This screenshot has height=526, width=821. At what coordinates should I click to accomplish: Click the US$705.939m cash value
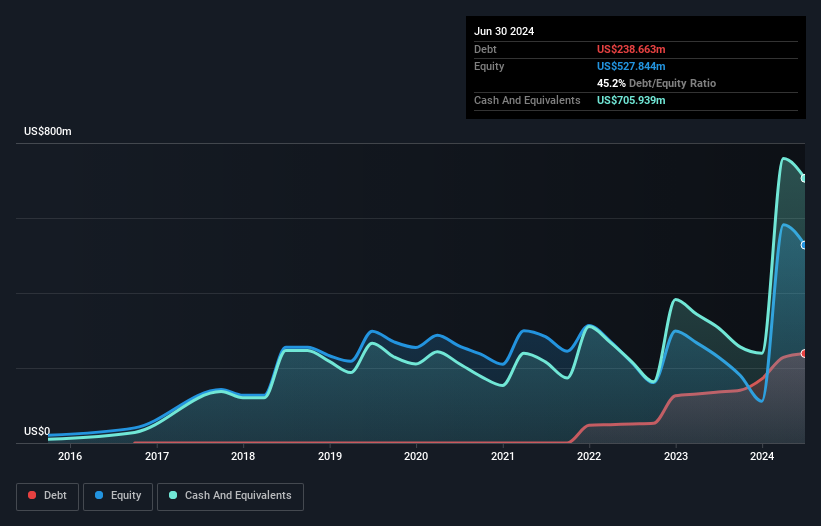coord(631,100)
